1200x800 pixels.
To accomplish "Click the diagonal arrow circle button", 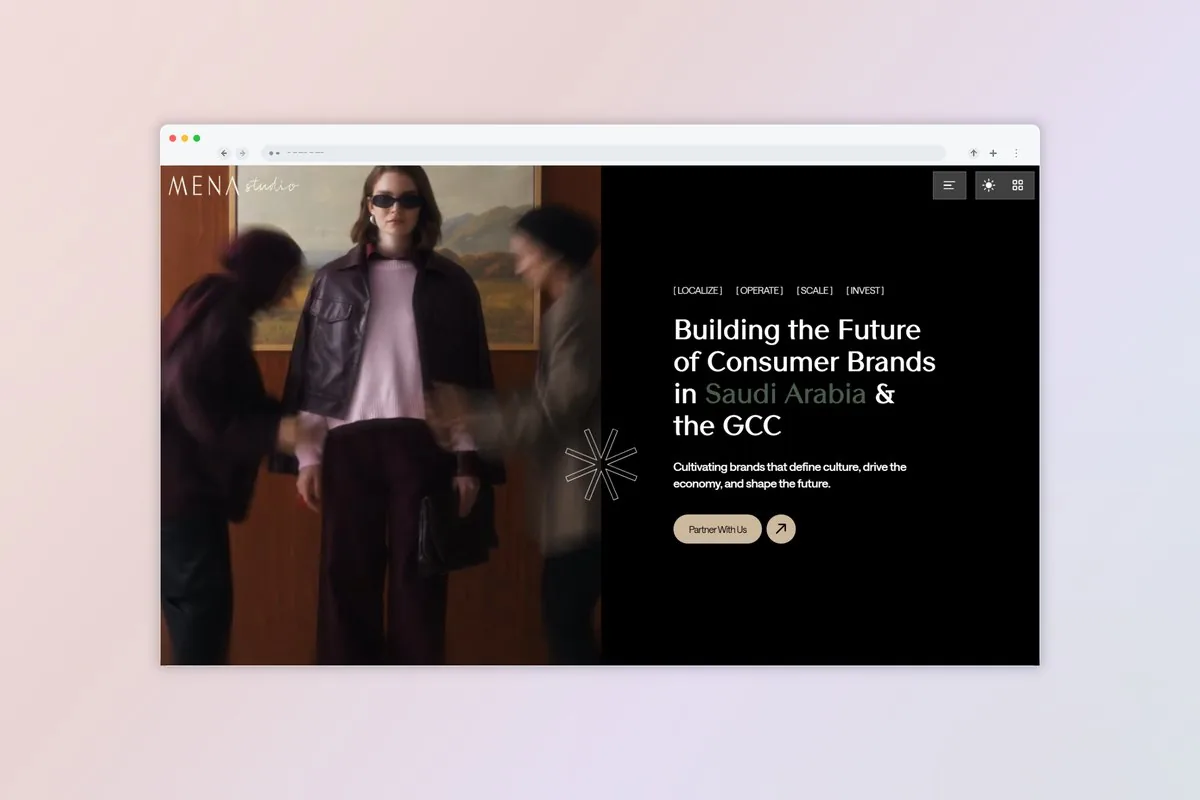I will [x=781, y=529].
